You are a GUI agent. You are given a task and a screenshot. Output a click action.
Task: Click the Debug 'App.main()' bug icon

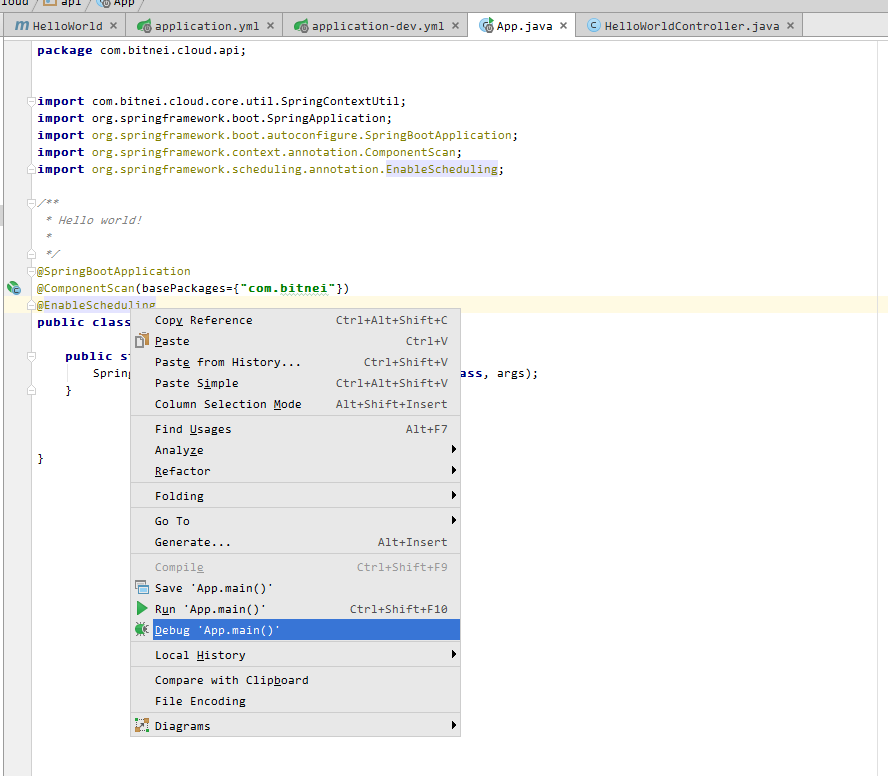point(142,629)
